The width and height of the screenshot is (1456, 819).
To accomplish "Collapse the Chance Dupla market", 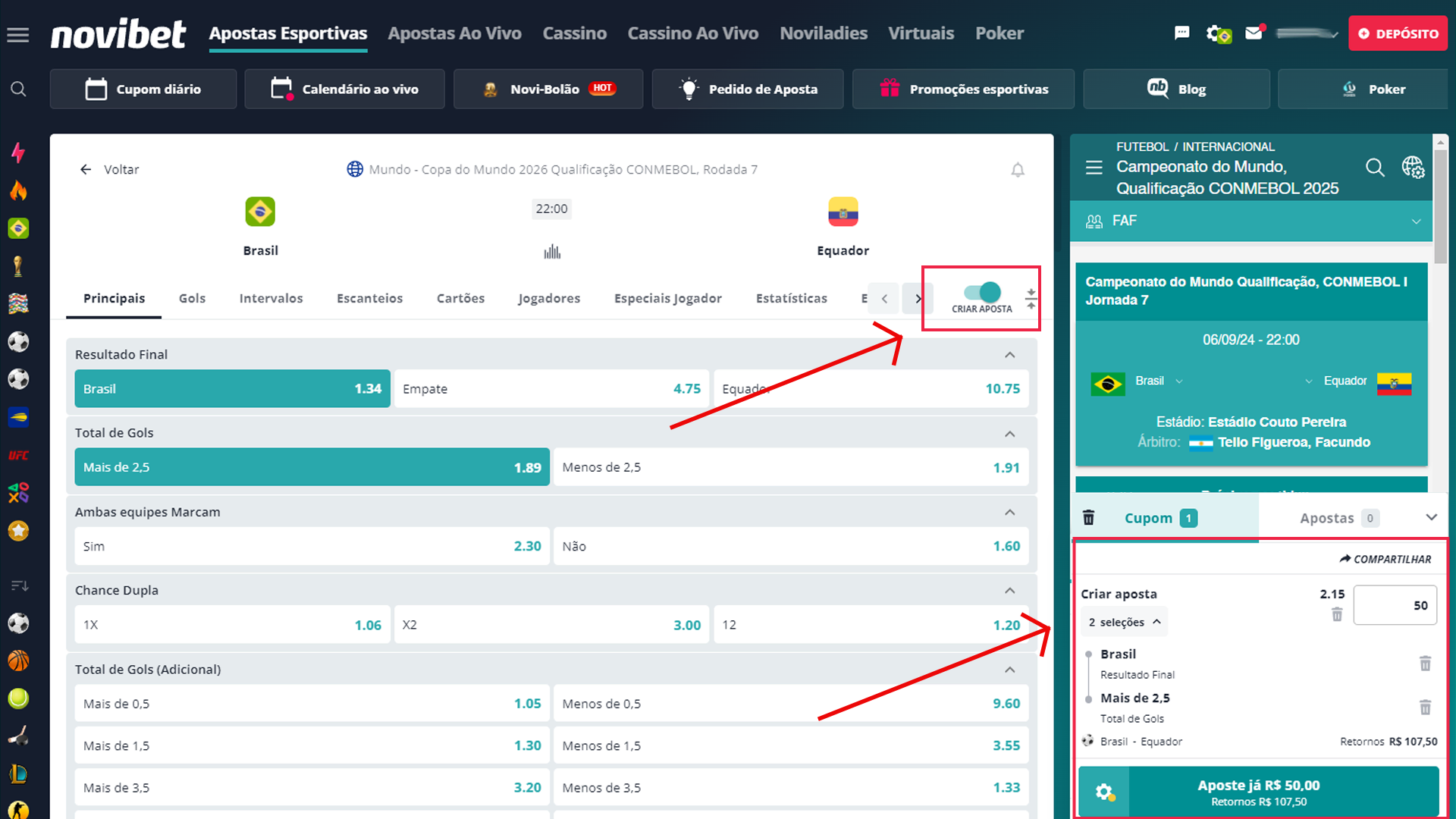I will 1009,591.
